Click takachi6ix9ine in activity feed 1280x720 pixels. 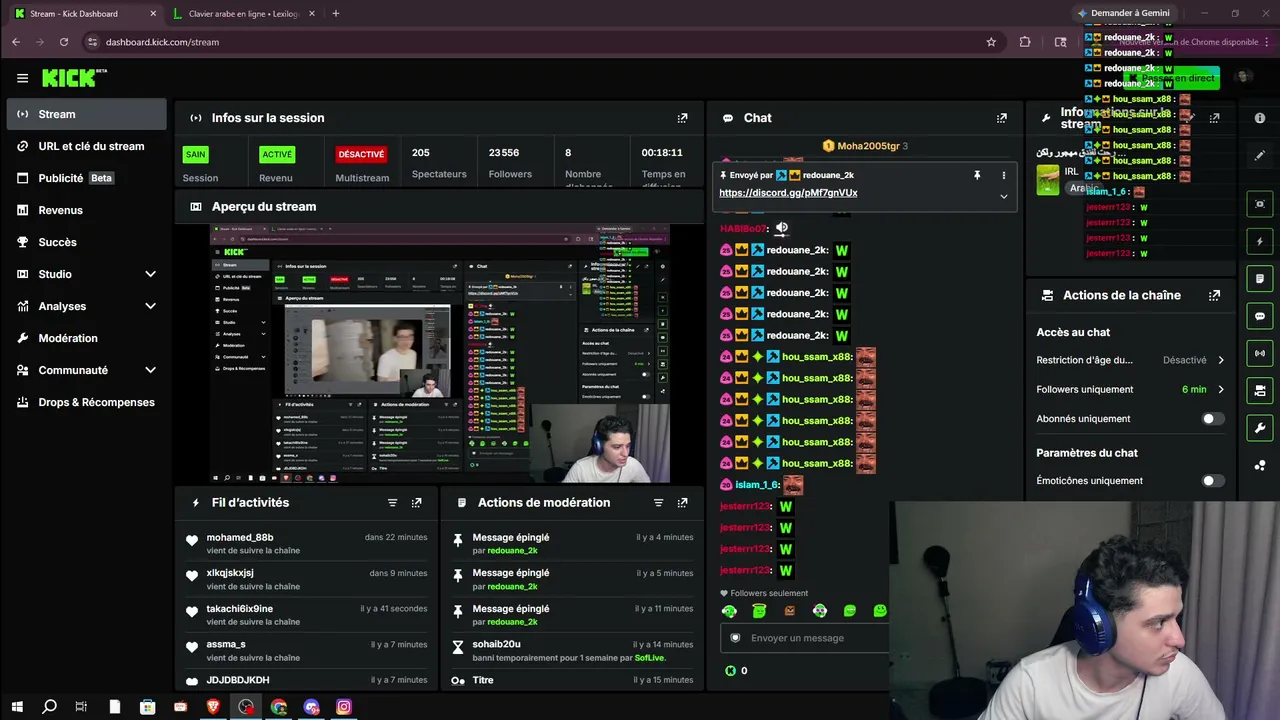tap(240, 609)
